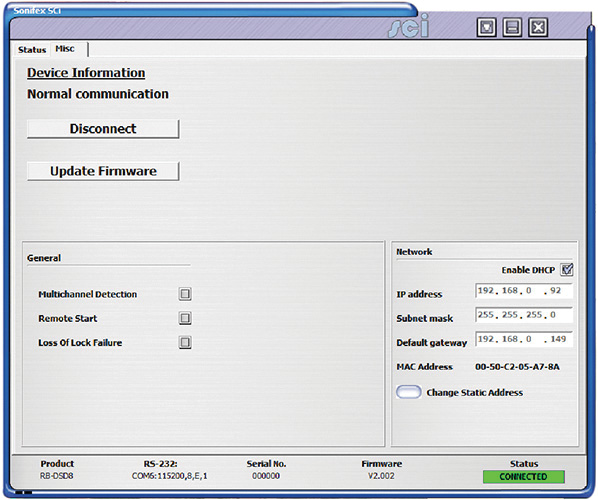This screenshot has width=598, height=500.
Task: Click the Device Information heading
Action: click(86, 73)
